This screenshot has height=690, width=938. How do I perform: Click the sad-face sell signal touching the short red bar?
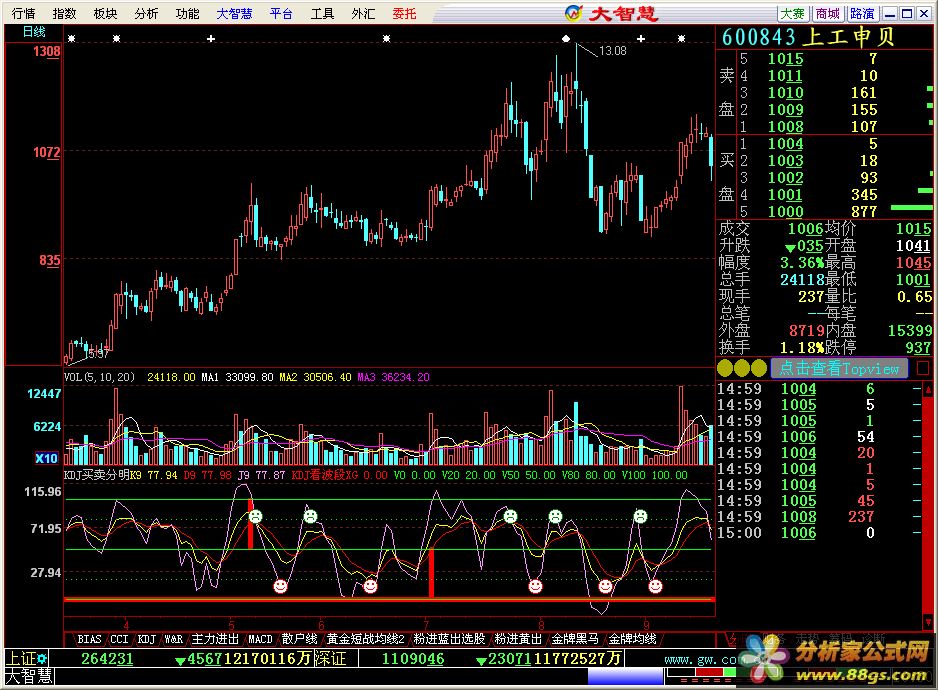pos(255,516)
